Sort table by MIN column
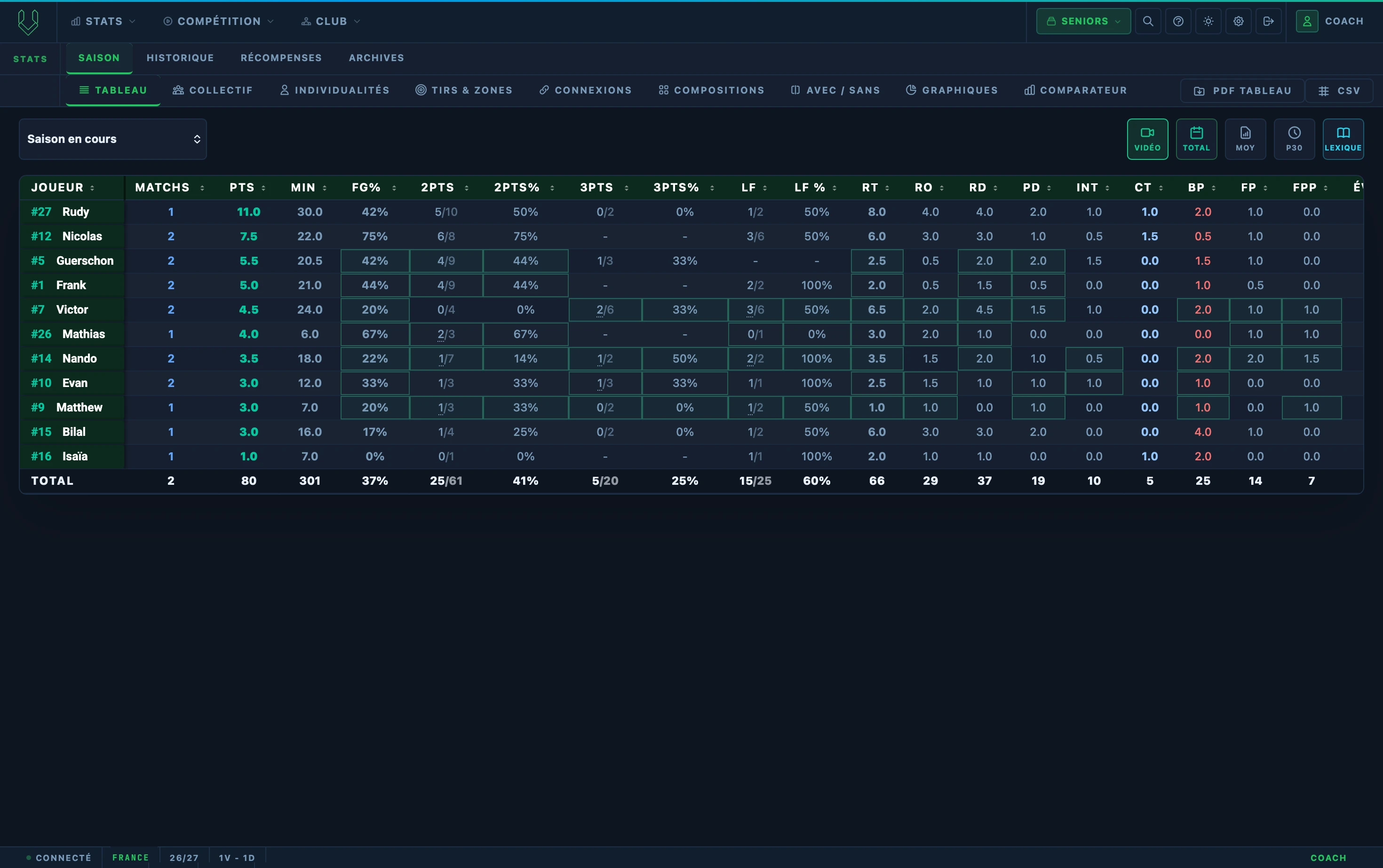The width and height of the screenshot is (1383, 868). (x=309, y=188)
